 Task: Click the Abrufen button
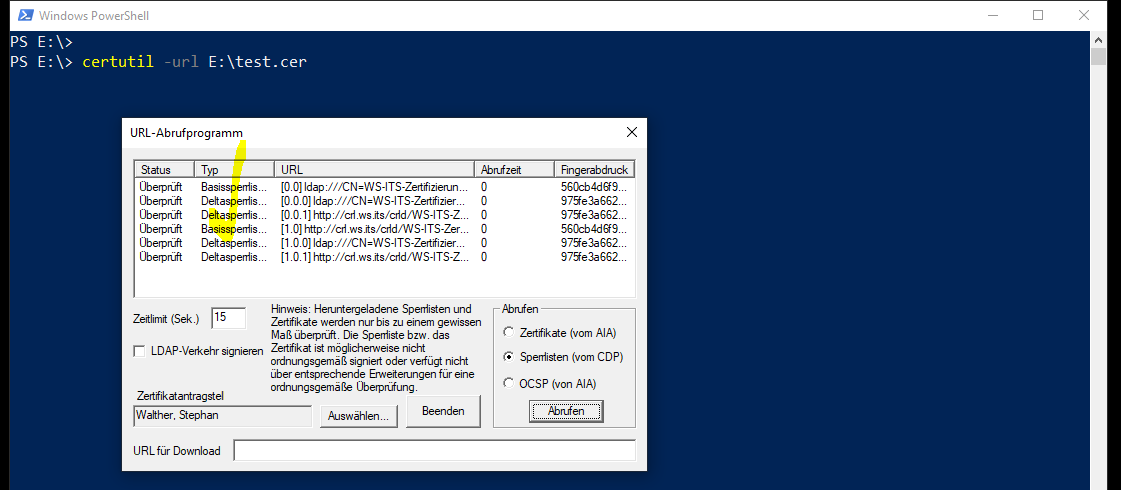click(566, 411)
